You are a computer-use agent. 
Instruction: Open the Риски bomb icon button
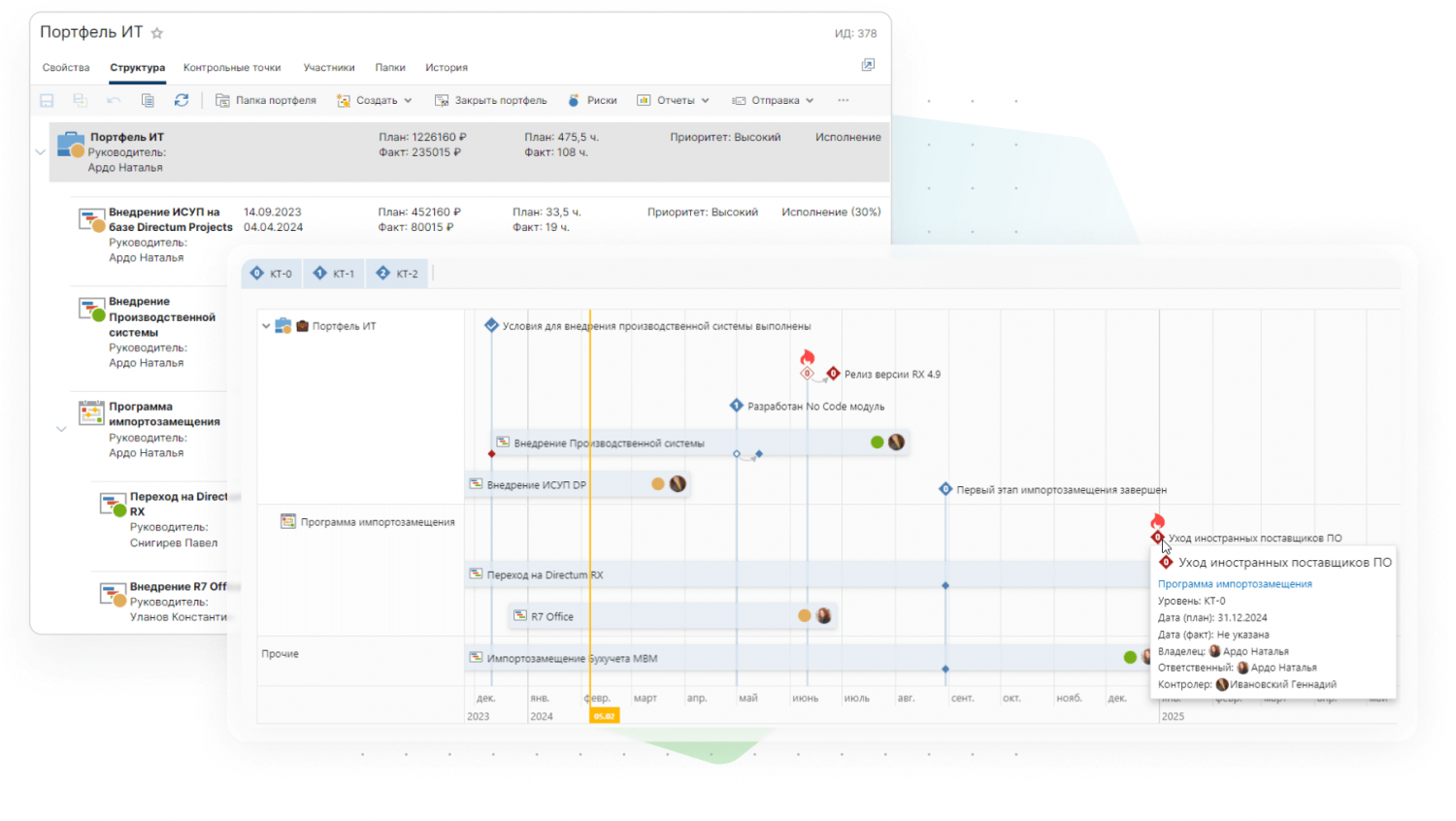point(592,100)
